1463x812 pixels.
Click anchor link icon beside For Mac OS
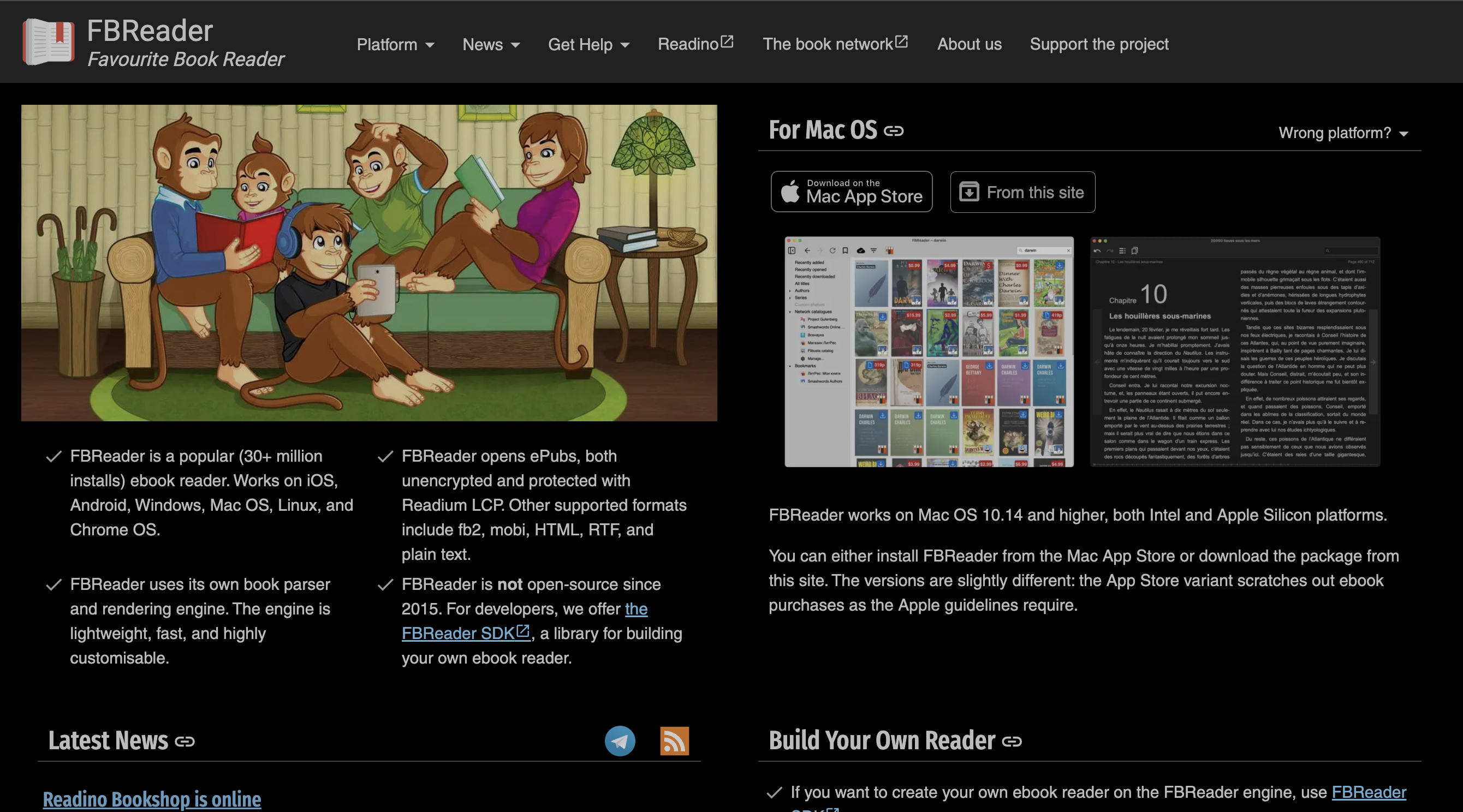(x=894, y=131)
